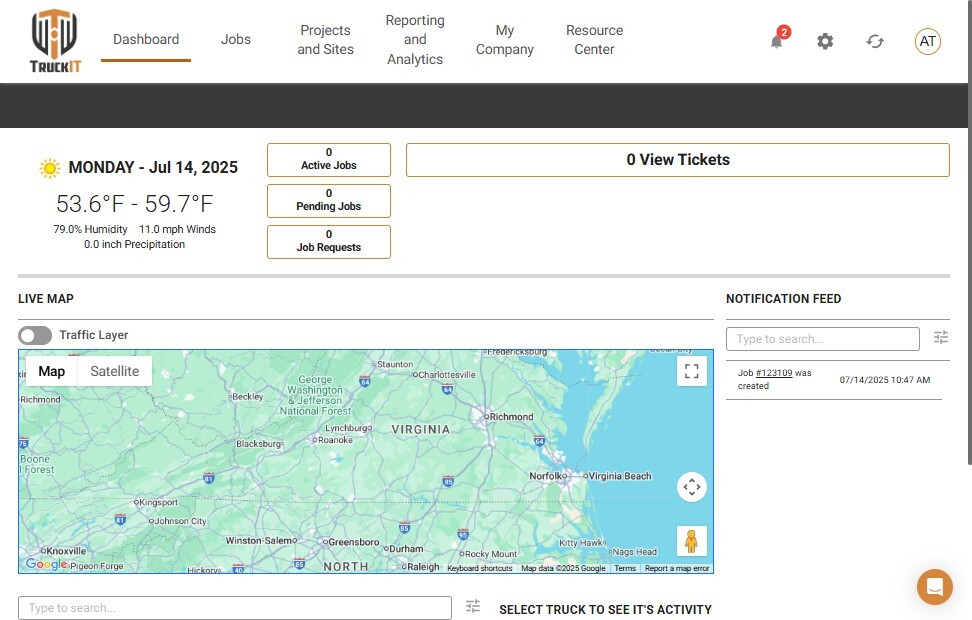The width and height of the screenshot is (972, 620).
Task: Open the Jobs menu
Action: tap(236, 39)
